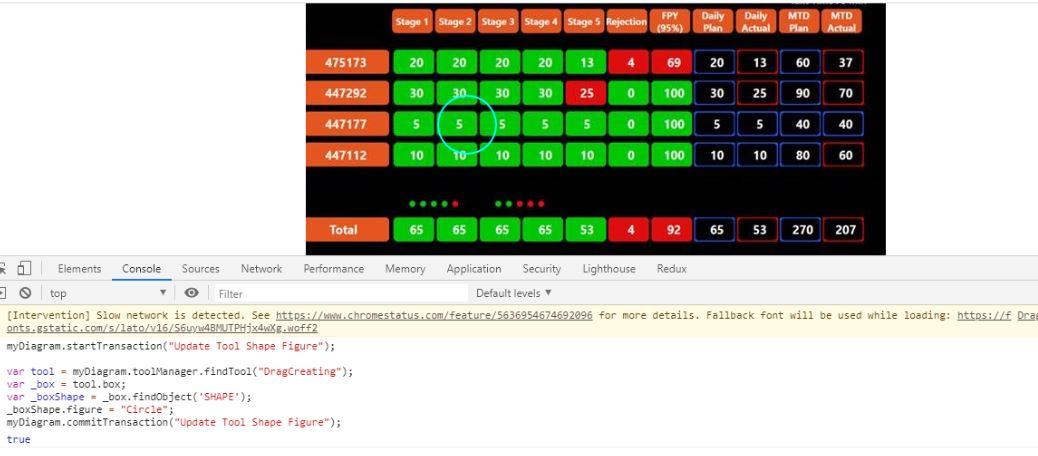
Task: Click the Stage 5 column header
Action: coord(584,22)
